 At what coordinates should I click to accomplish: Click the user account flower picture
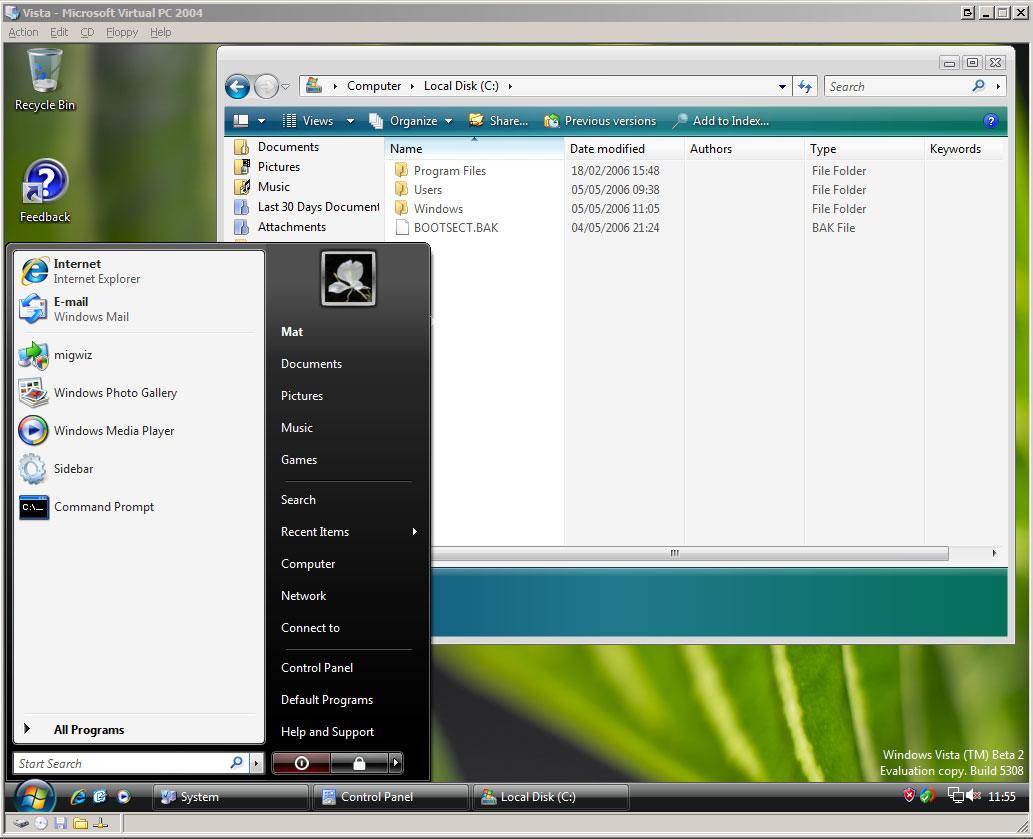pos(348,279)
